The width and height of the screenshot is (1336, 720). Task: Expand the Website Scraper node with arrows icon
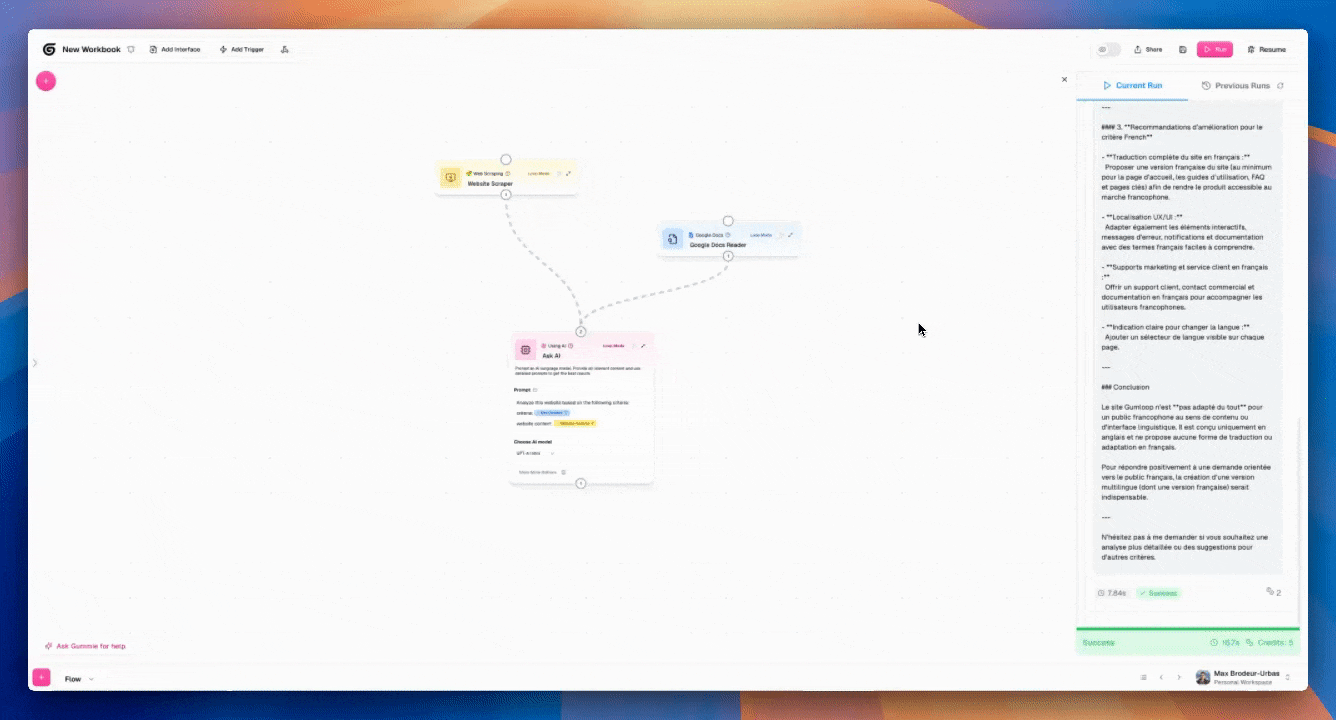(x=568, y=173)
